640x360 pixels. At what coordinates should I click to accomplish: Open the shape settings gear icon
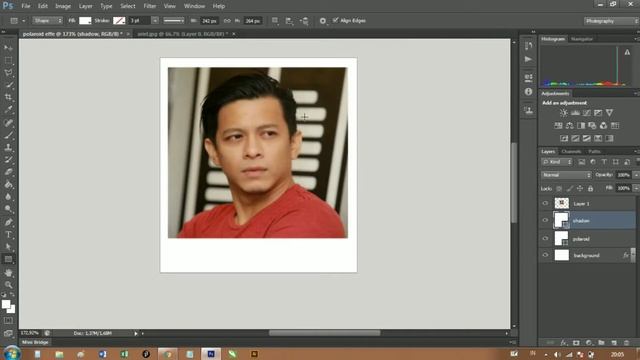tap(323, 21)
